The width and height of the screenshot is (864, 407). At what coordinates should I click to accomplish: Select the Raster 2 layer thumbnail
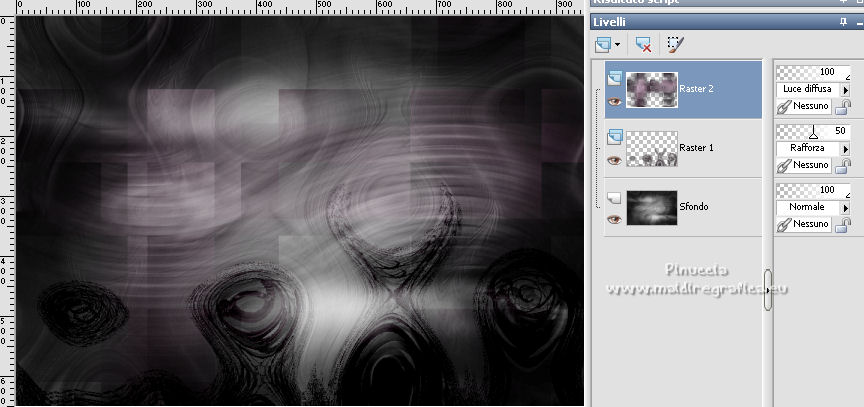point(652,90)
